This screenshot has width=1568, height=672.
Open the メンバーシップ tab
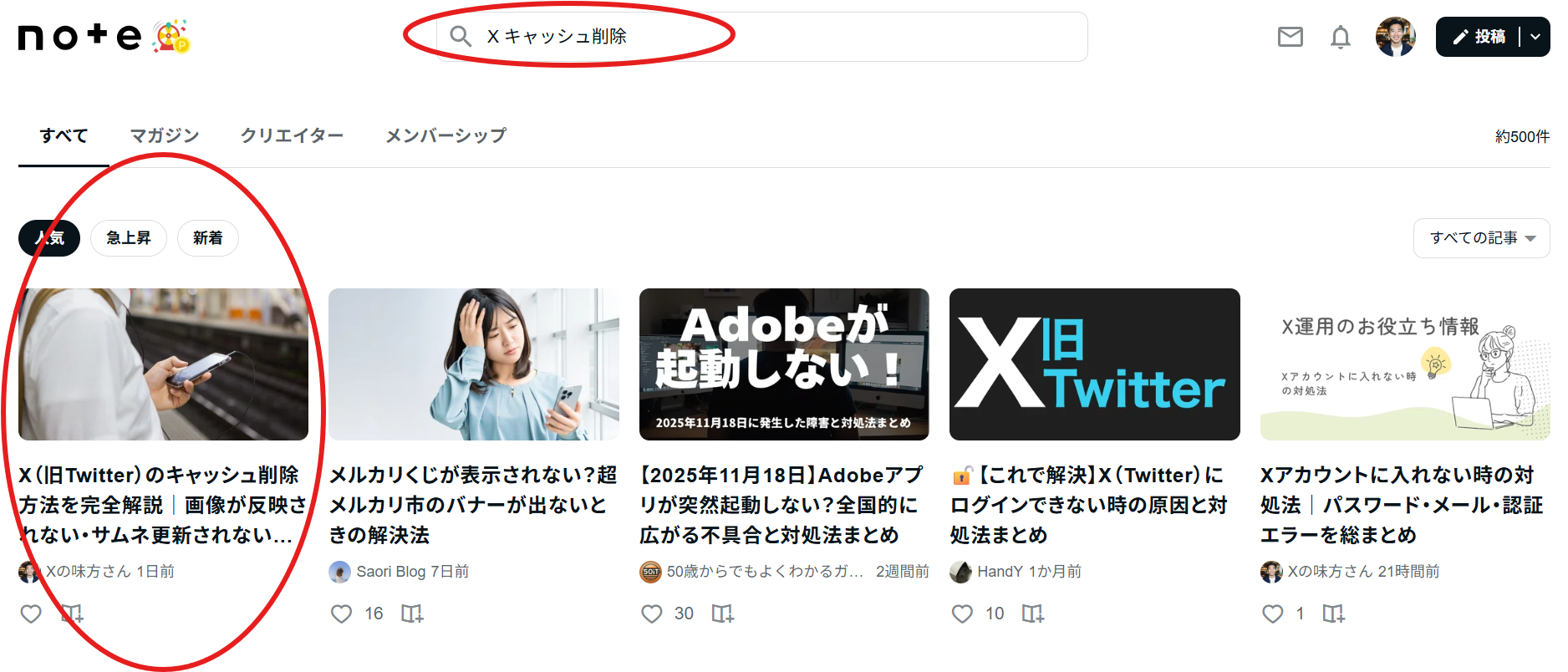click(445, 135)
